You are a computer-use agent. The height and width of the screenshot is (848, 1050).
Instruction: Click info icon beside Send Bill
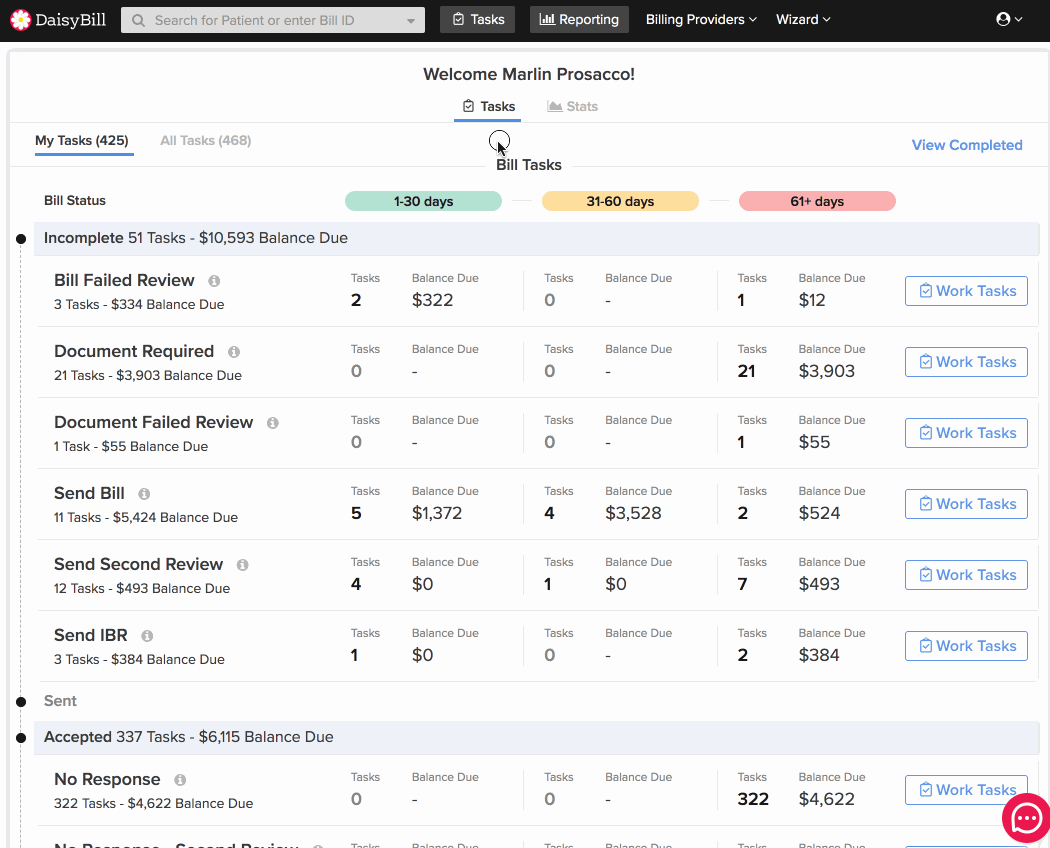click(144, 494)
